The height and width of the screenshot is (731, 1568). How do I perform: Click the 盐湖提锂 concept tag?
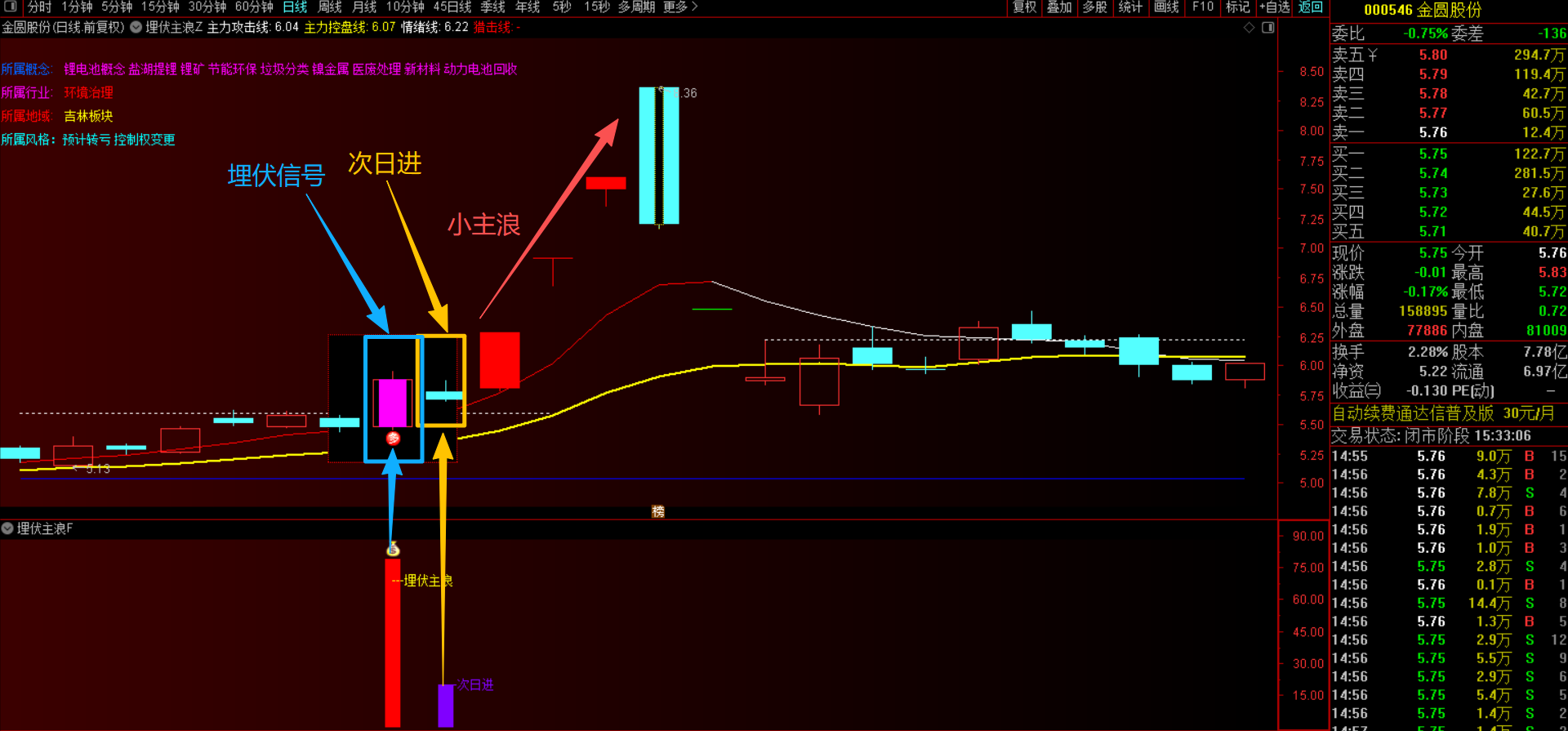[153, 69]
